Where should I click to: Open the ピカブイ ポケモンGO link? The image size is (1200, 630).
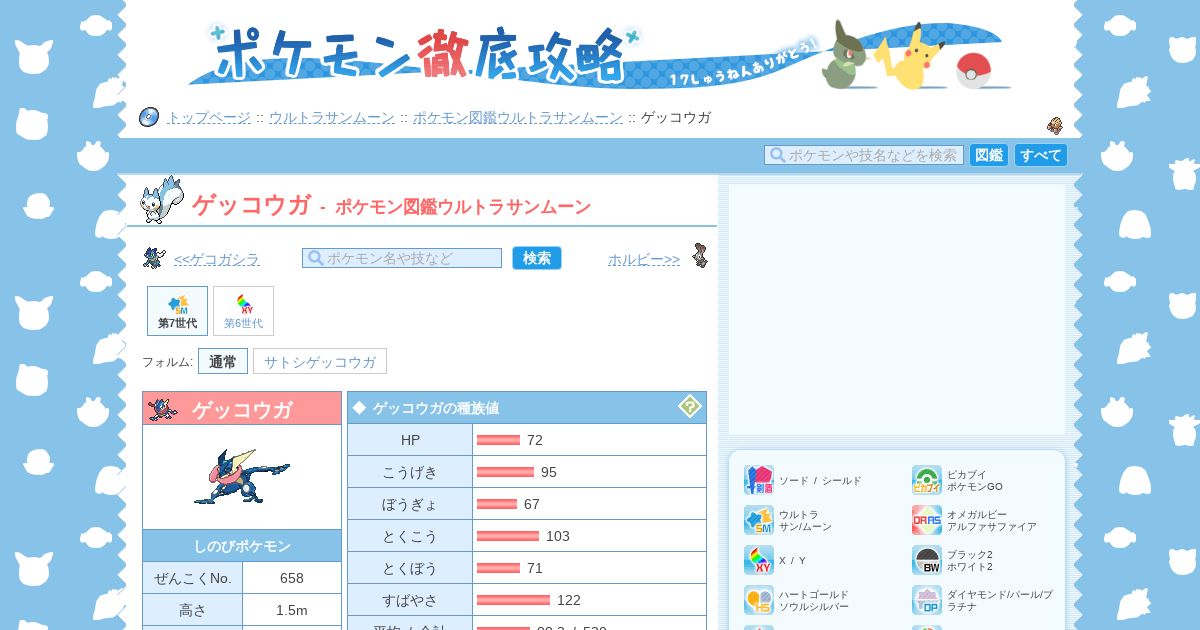[975, 480]
